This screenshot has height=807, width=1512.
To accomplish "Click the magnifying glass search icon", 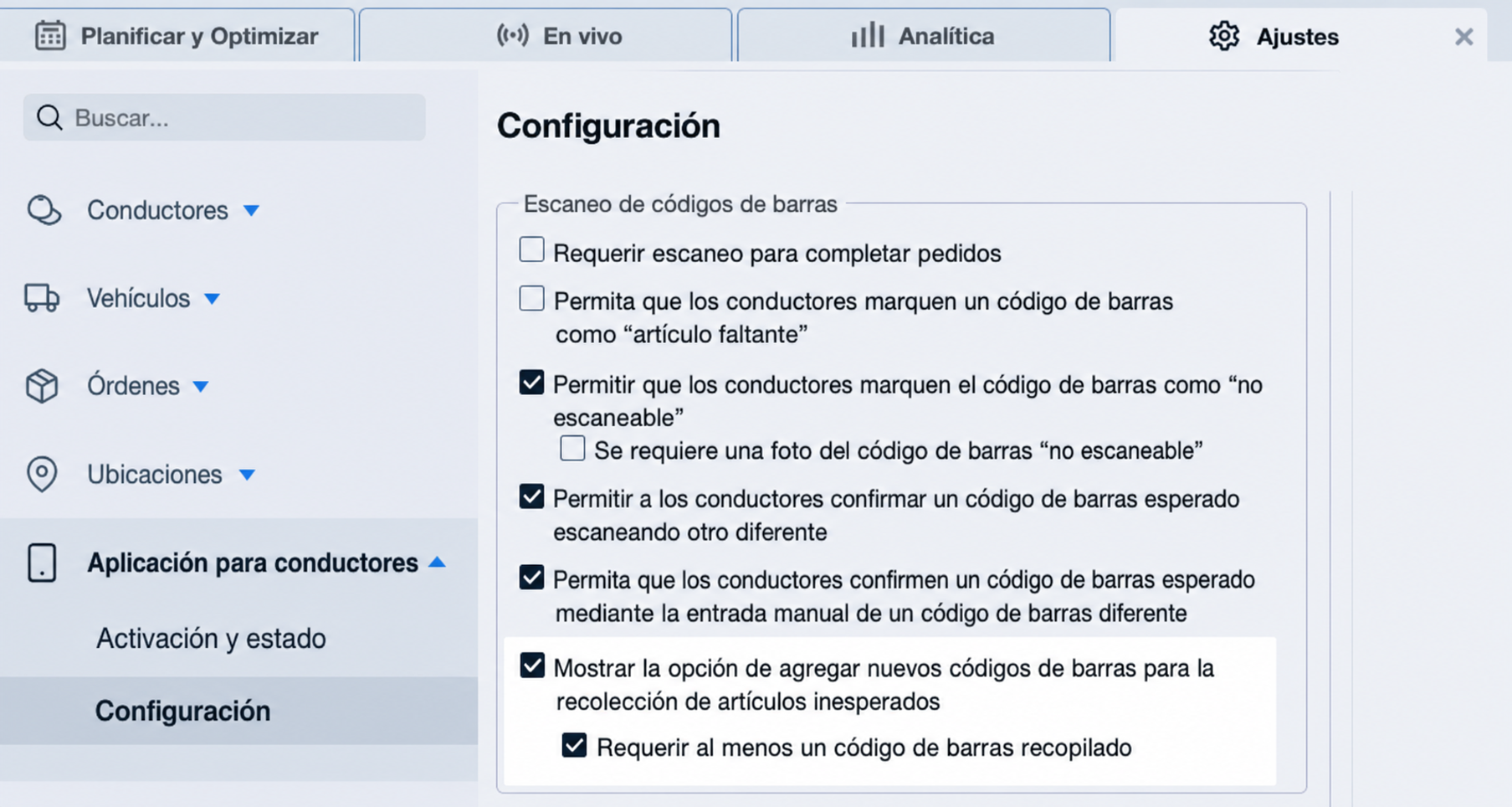I will [49, 117].
